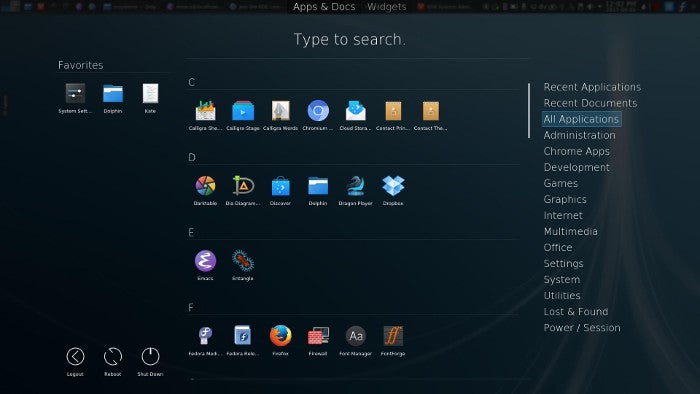Show the Games category

[561, 183]
